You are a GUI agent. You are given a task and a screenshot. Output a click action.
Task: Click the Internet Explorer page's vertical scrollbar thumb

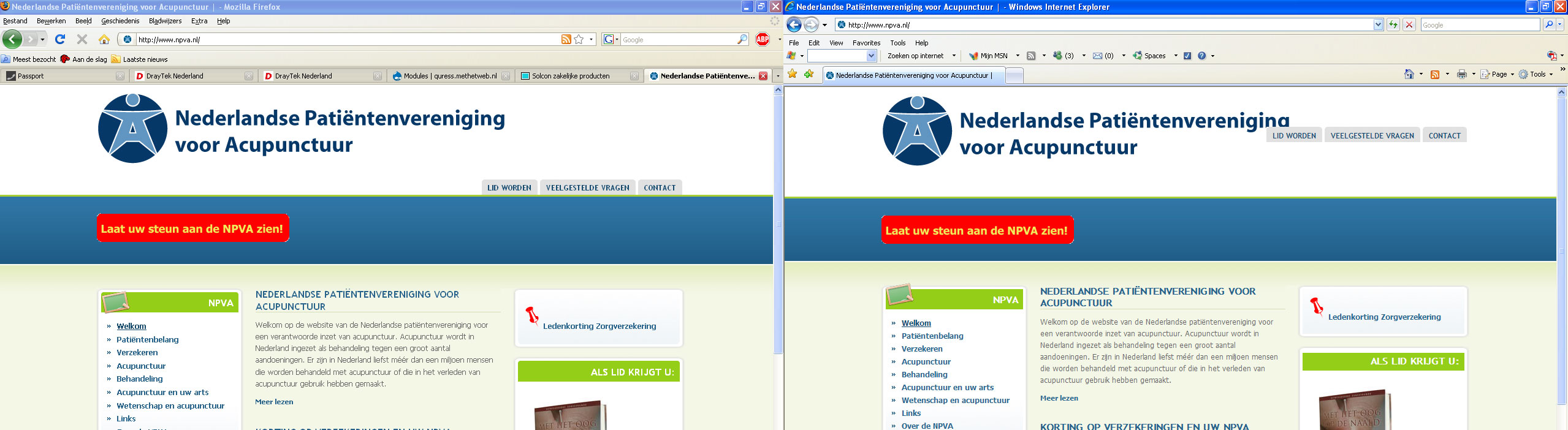pos(1561,251)
